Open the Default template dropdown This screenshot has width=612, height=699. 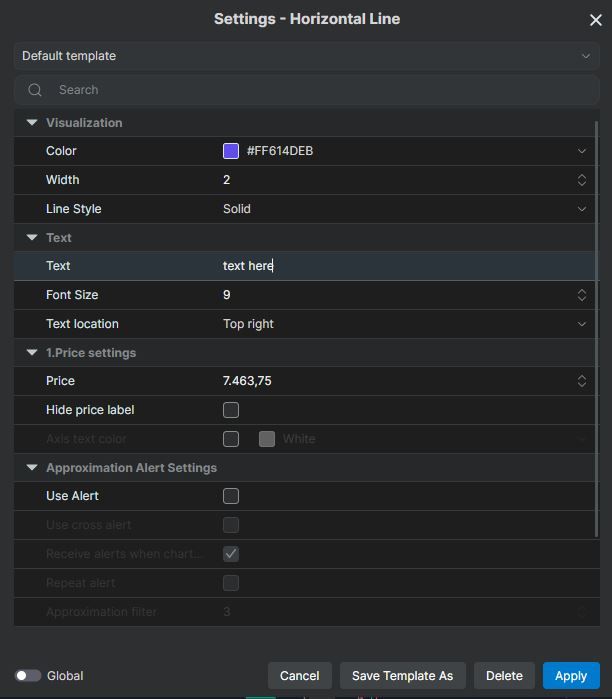coord(307,56)
